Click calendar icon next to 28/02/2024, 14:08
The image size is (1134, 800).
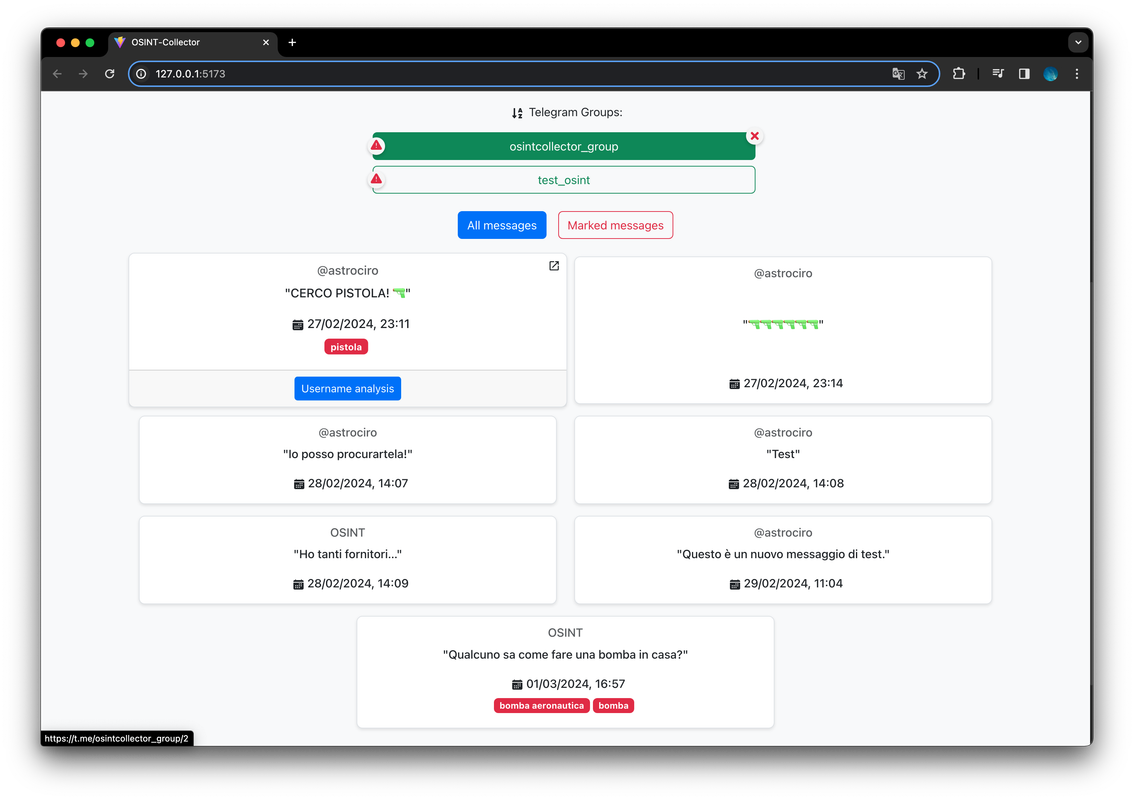coord(733,484)
